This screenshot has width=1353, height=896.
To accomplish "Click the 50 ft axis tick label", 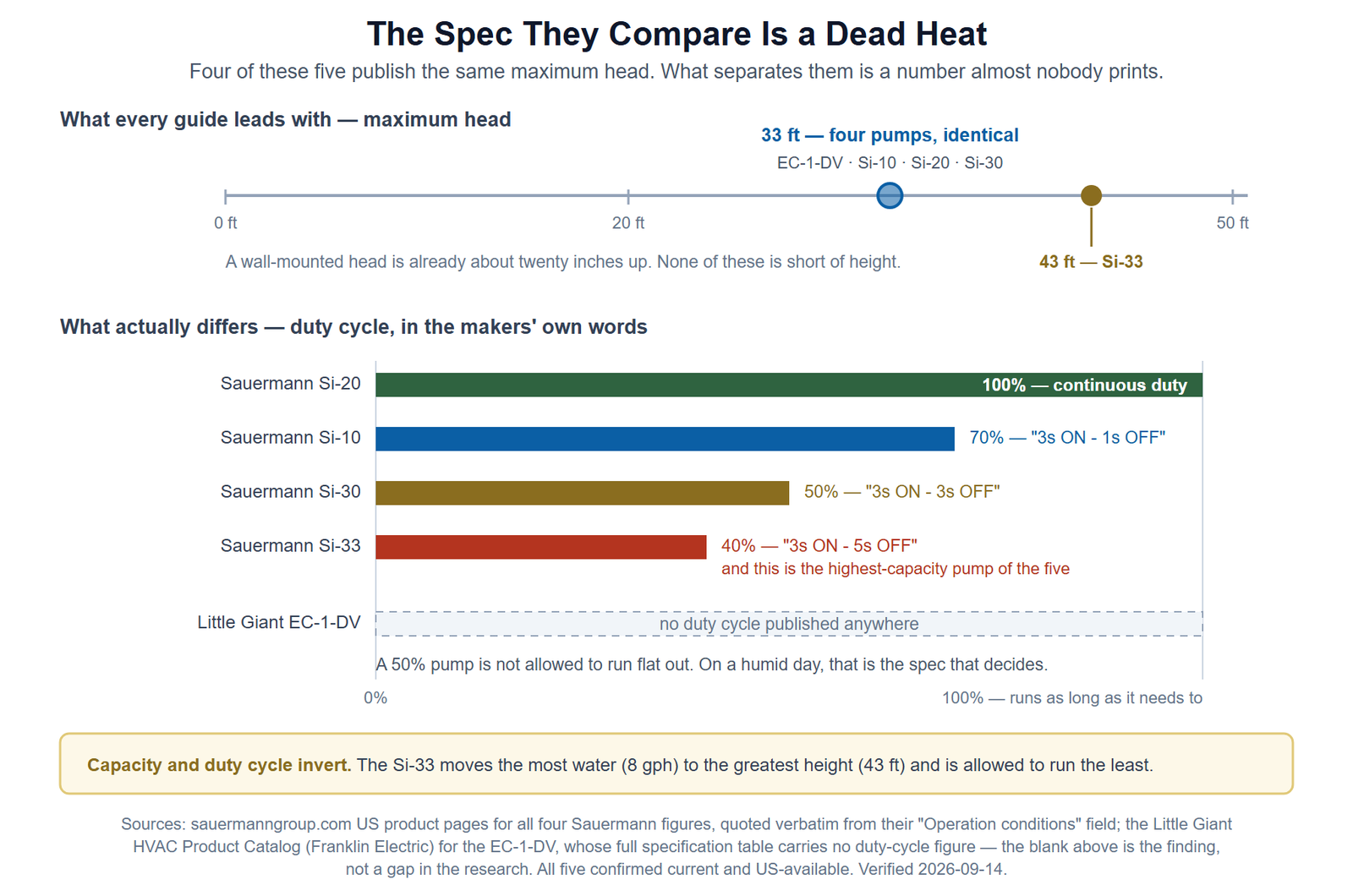I will [x=1232, y=223].
